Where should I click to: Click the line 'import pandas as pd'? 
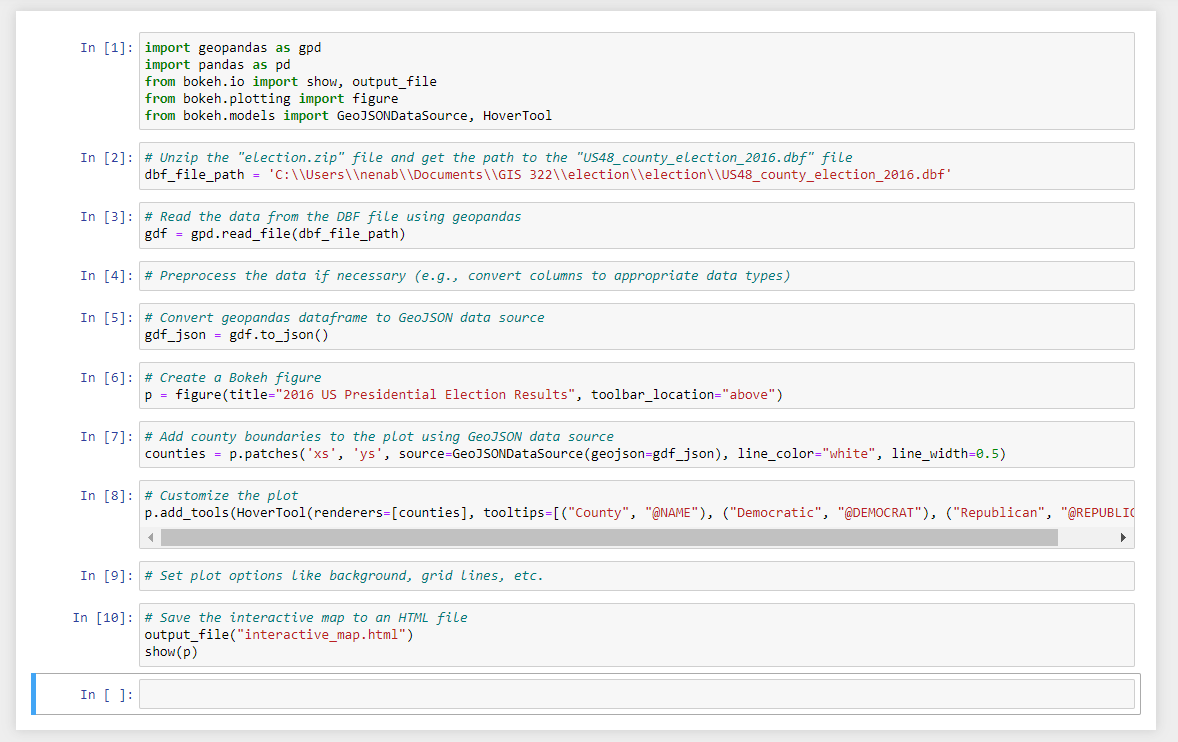217,65
